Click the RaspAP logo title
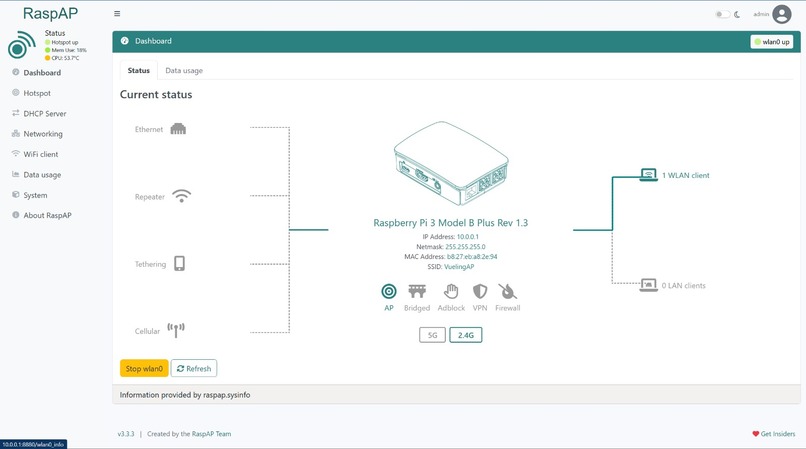Viewport: 806px width, 449px height. tap(50, 13)
